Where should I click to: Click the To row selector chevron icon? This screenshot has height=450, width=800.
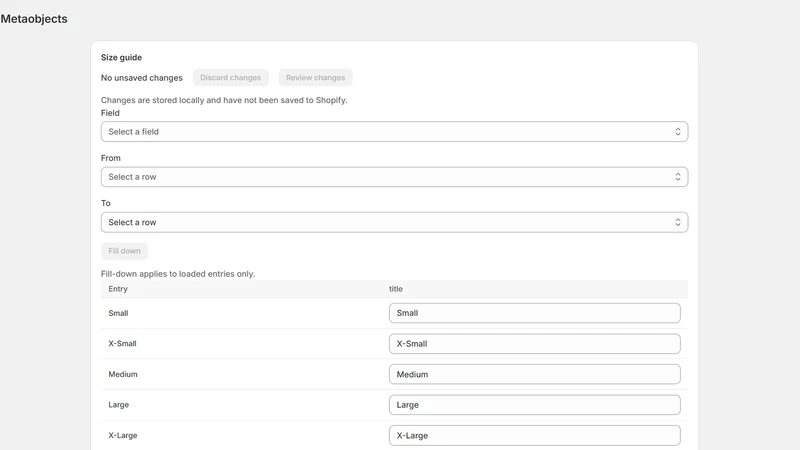tap(678, 222)
